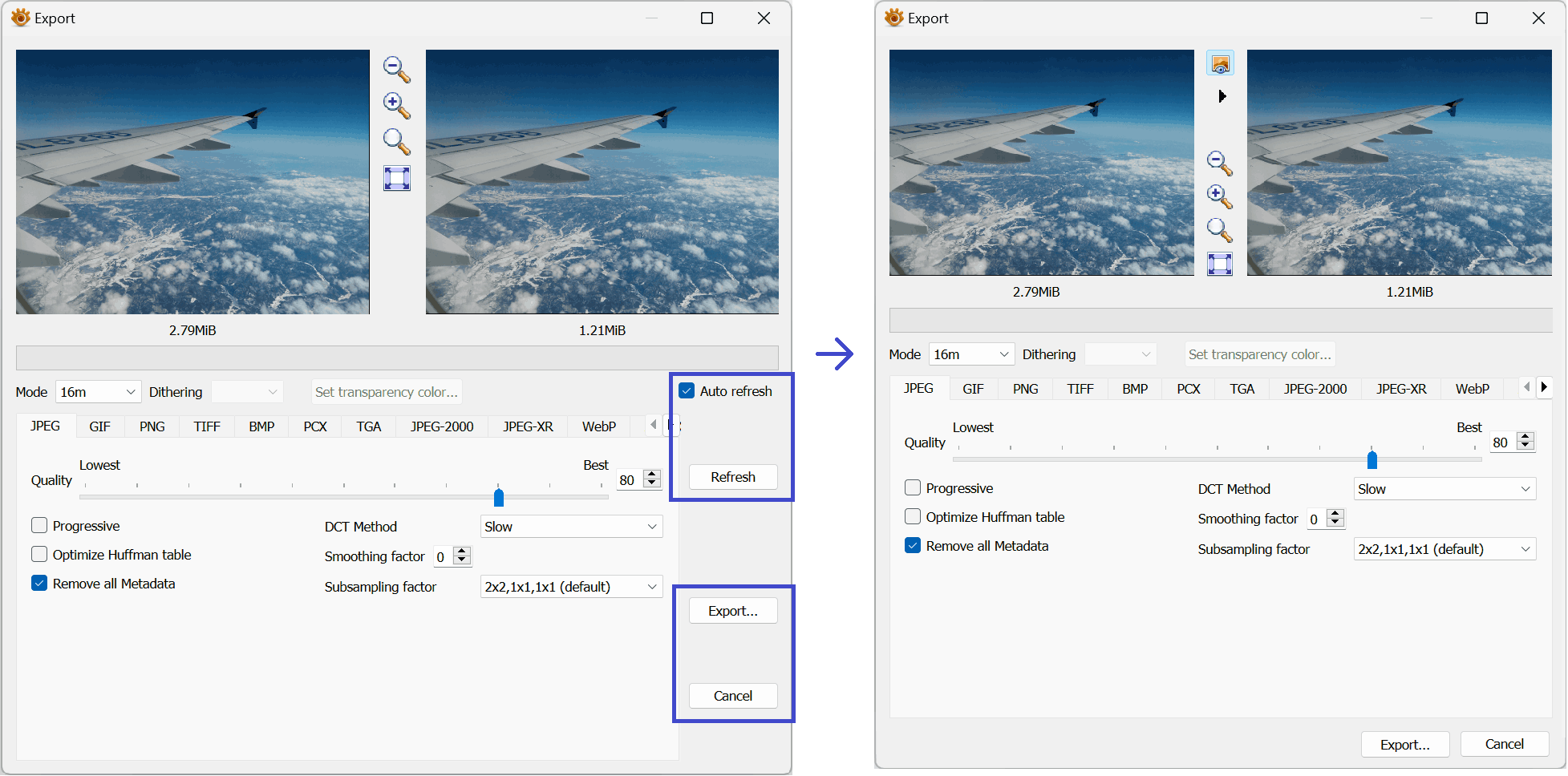Enable Progressive checkbox in the left dialog
1568x776 pixels.
pos(39,526)
